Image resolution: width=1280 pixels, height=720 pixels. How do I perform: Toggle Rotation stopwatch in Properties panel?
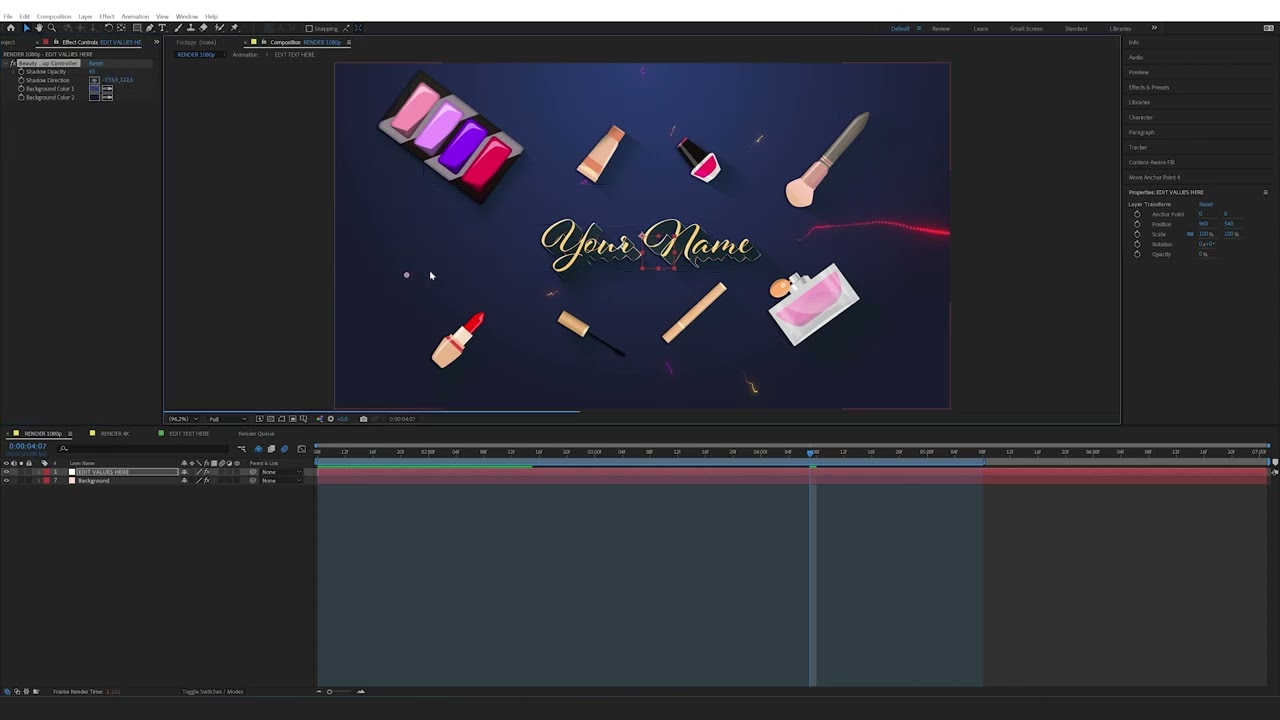point(1136,244)
